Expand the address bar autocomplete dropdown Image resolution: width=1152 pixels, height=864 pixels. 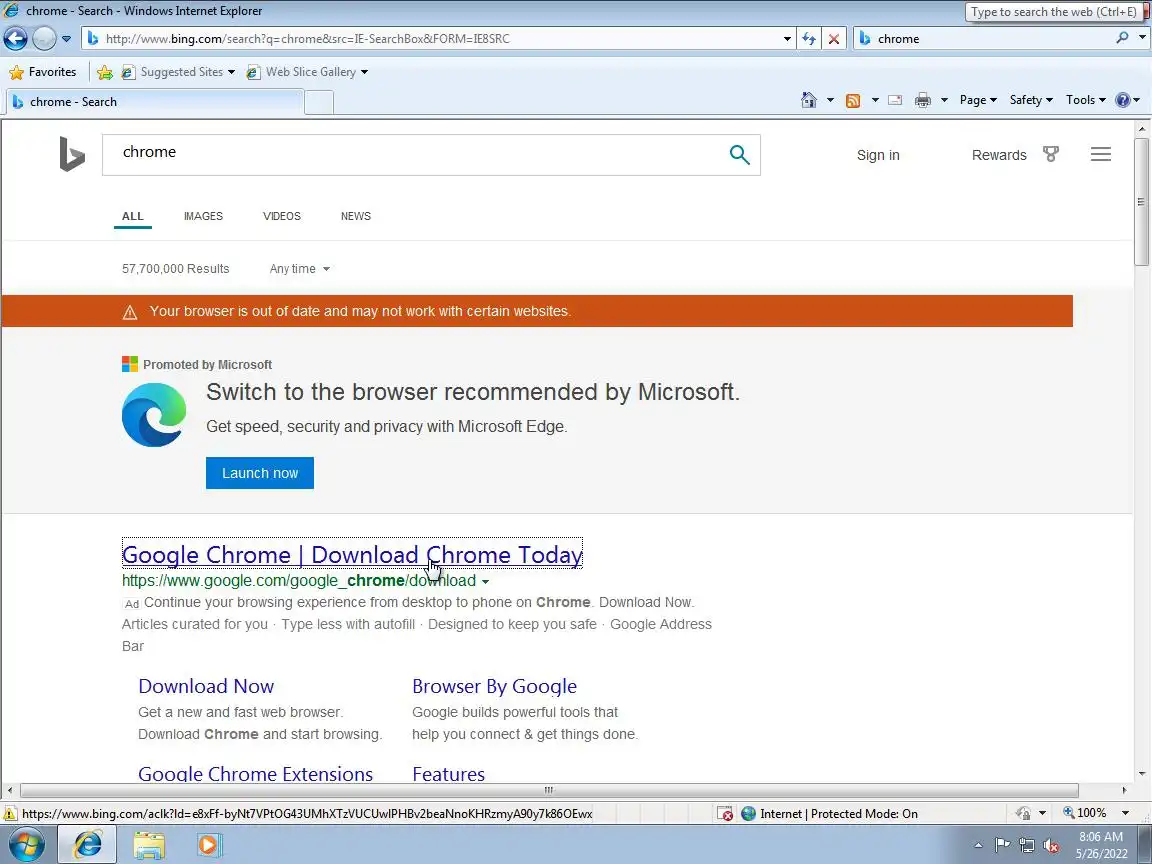click(x=788, y=38)
